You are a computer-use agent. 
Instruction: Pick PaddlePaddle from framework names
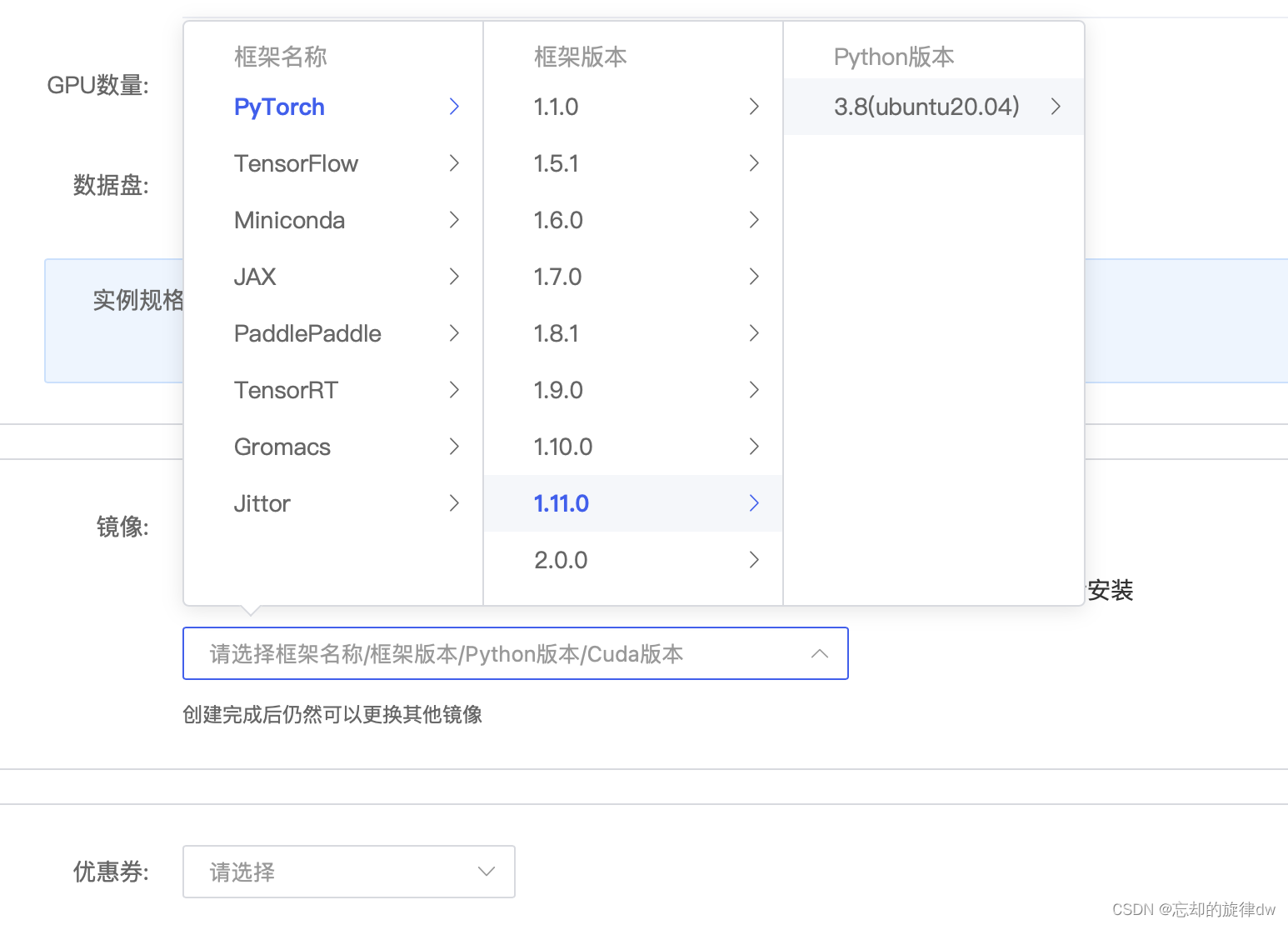pos(307,333)
